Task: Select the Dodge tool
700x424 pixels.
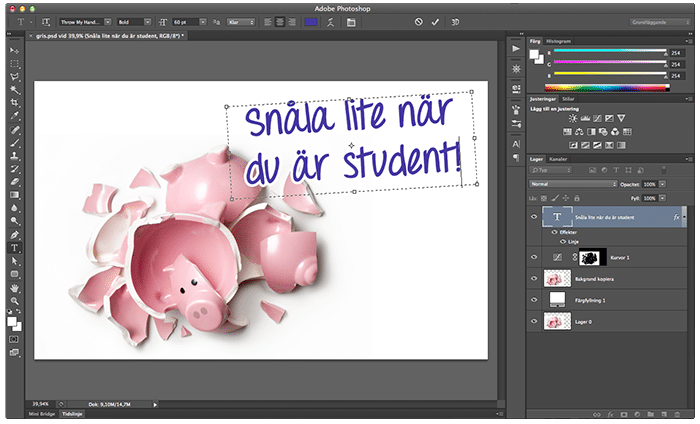Action: coord(14,221)
